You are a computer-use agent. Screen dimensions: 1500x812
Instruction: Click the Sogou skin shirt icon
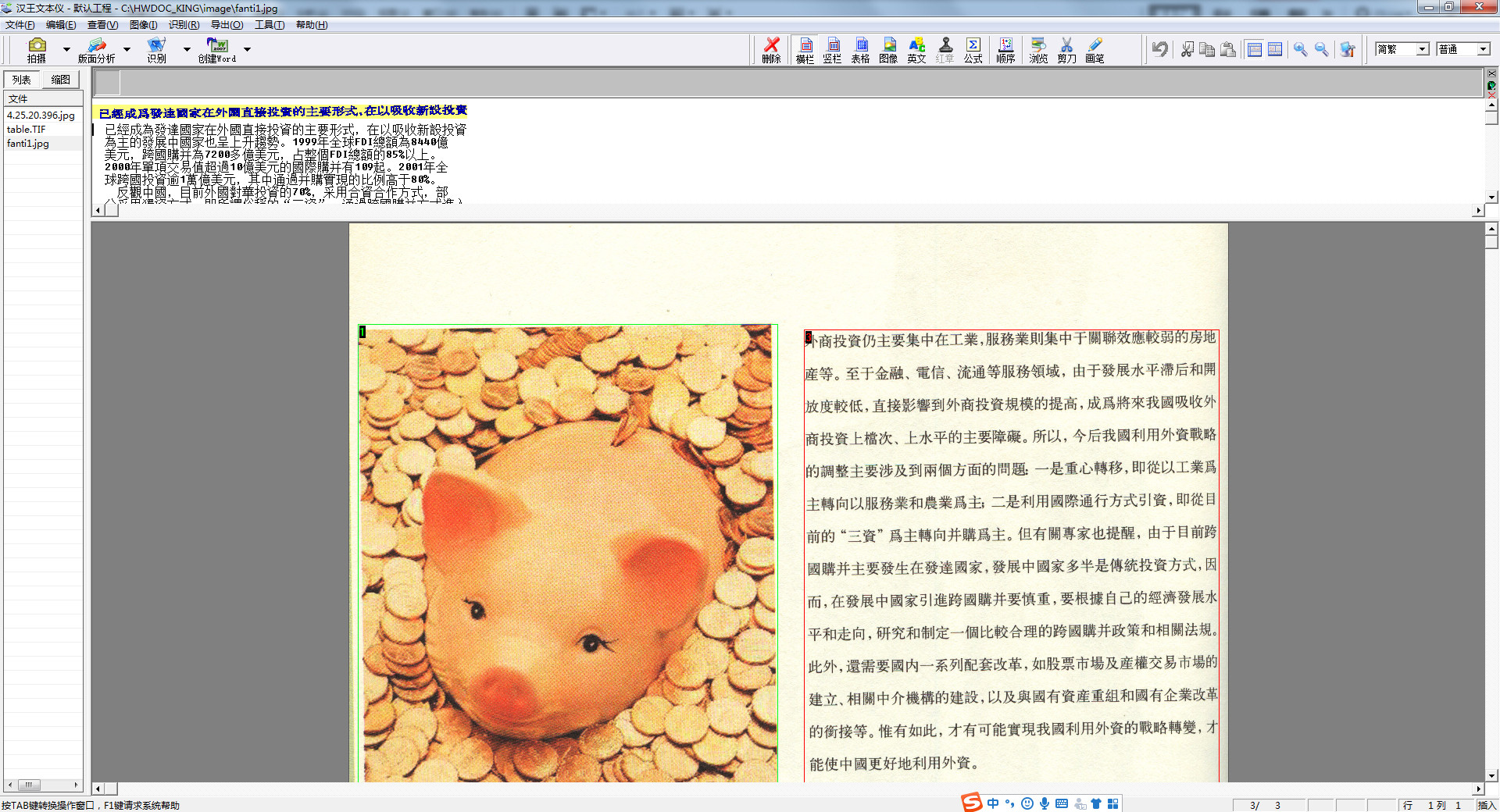pos(1096,803)
